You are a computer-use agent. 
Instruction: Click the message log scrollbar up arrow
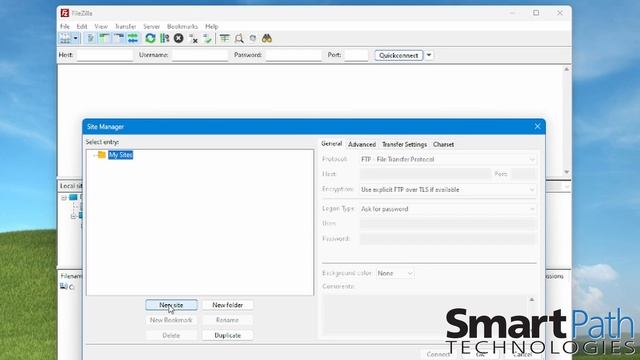click(567, 69)
